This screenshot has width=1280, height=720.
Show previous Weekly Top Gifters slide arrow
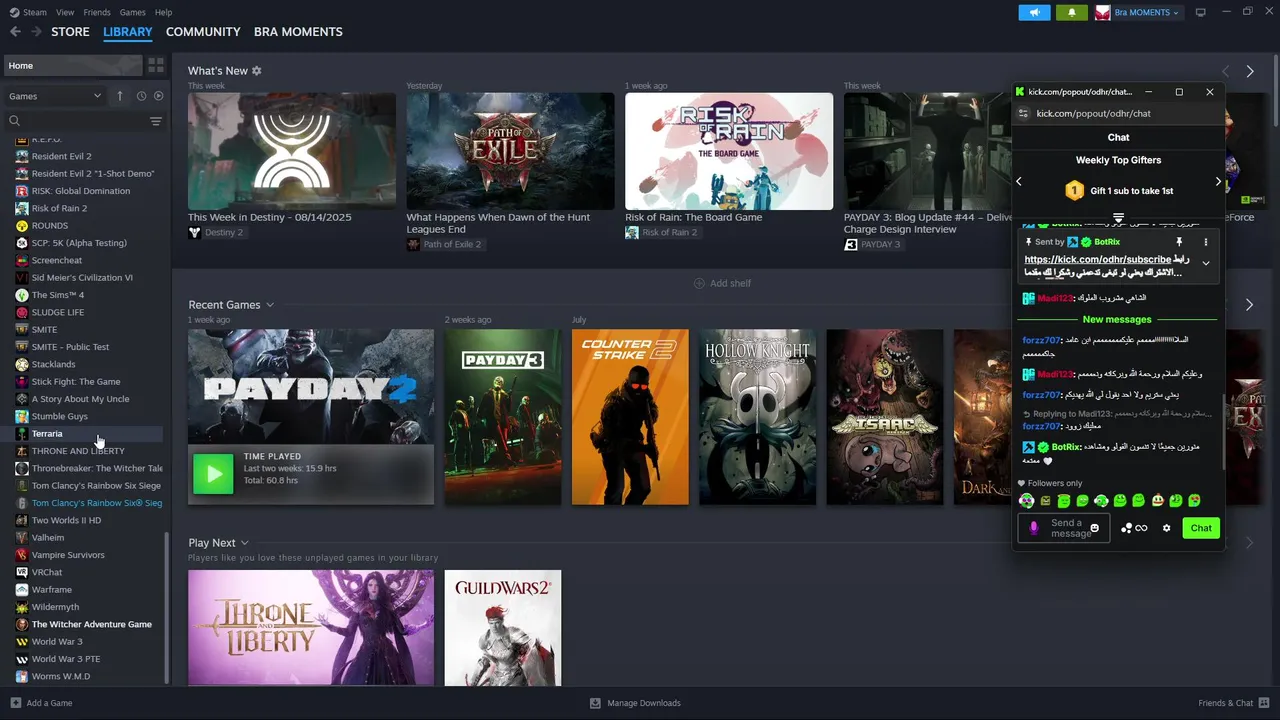[1019, 182]
